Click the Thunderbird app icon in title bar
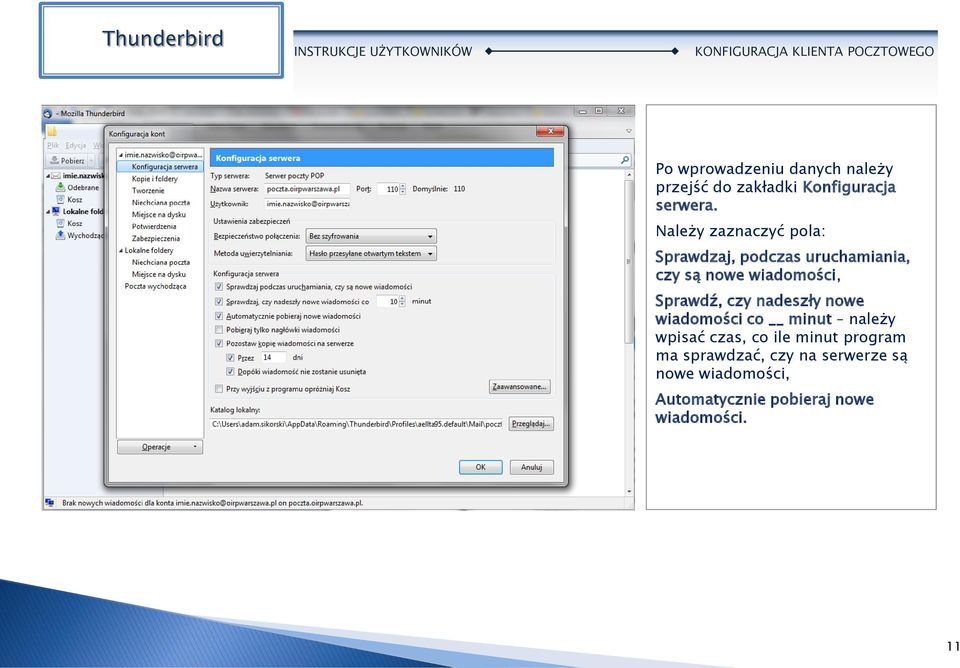The height and width of the screenshot is (668, 960). click(x=48, y=113)
